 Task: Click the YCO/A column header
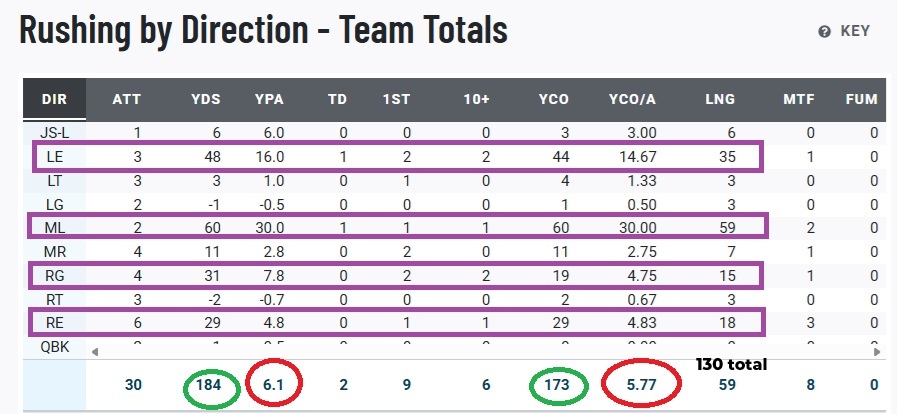pos(632,99)
